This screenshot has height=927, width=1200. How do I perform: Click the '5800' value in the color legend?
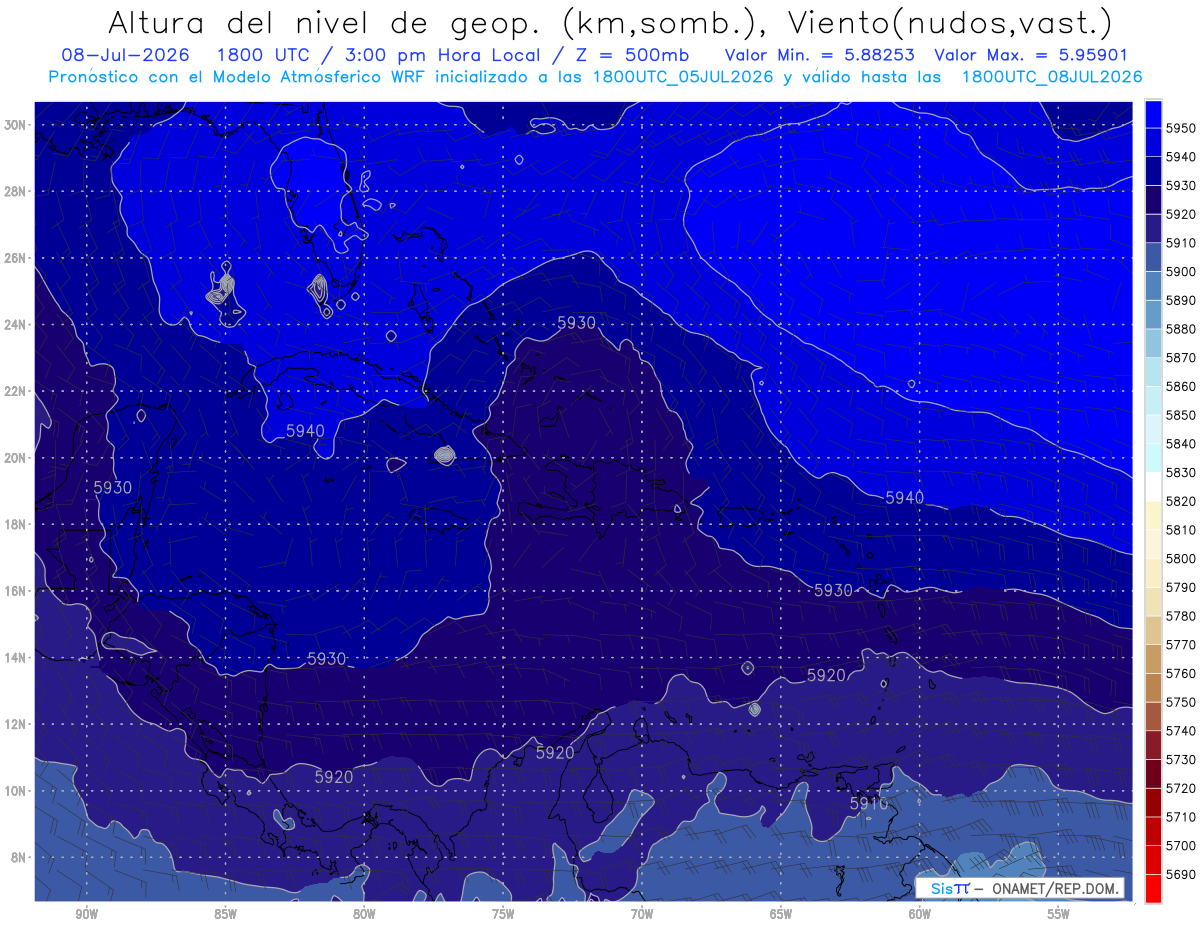click(x=1180, y=558)
